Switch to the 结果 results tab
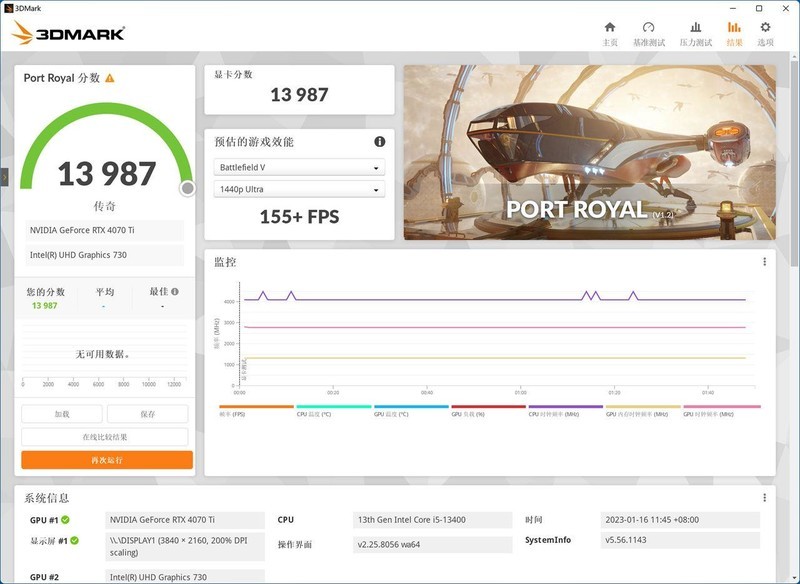This screenshot has width=800, height=584. point(735,26)
